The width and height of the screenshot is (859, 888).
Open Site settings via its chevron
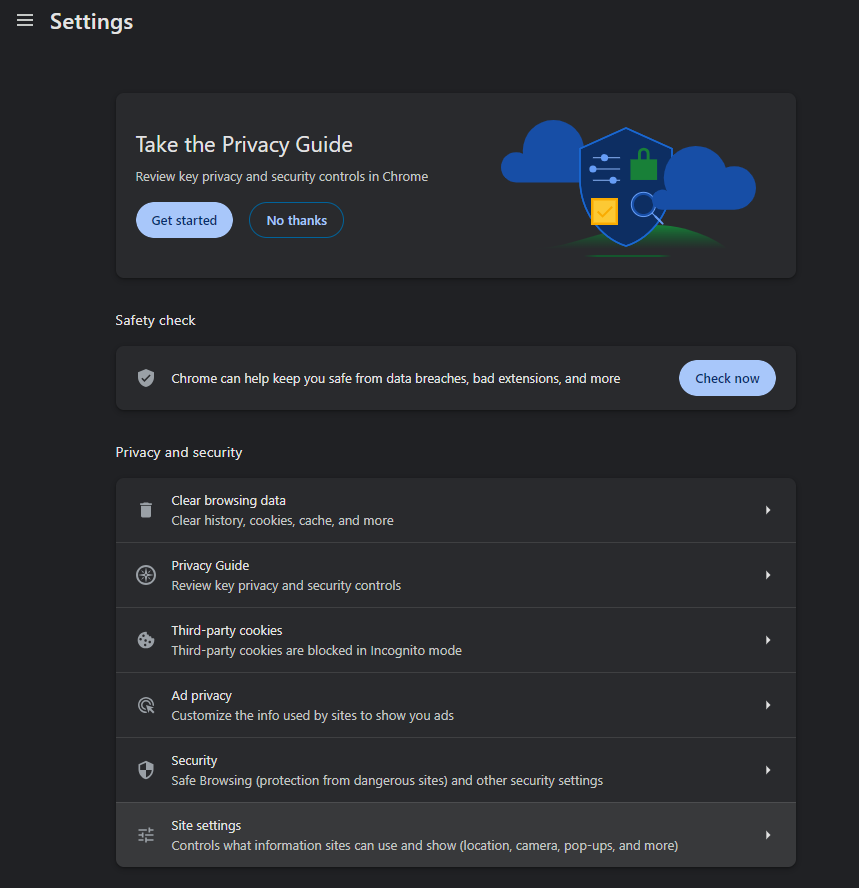click(768, 835)
